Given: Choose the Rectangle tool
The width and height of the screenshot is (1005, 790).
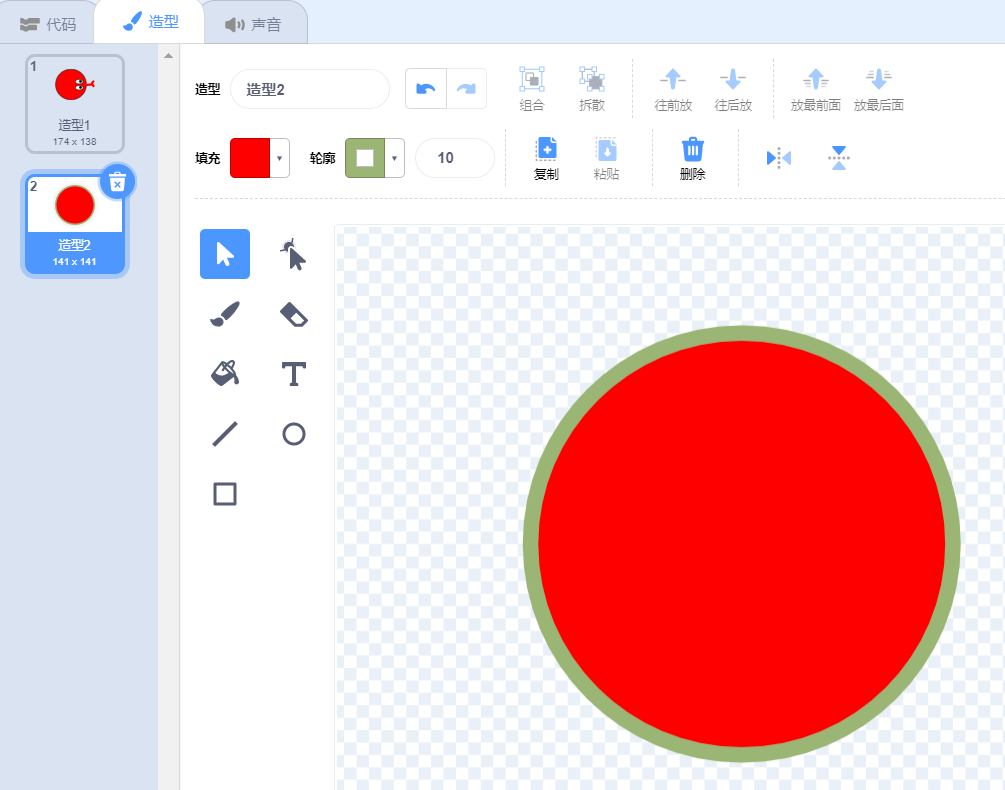Looking at the screenshot, I should pos(225,494).
